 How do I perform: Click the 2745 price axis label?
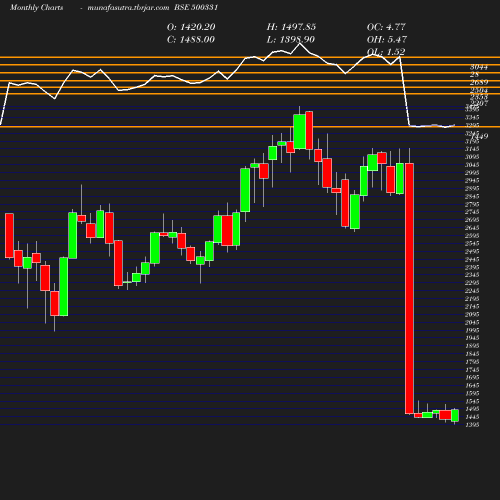point(472,212)
